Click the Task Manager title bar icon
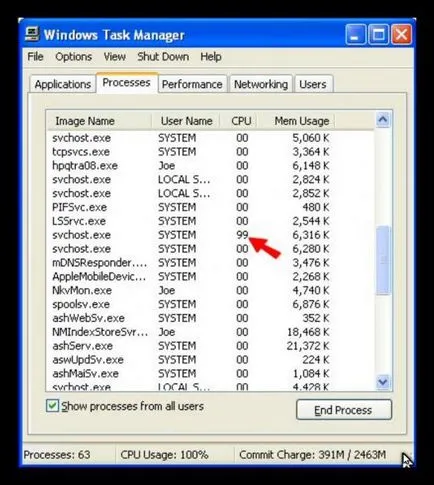 coord(32,34)
